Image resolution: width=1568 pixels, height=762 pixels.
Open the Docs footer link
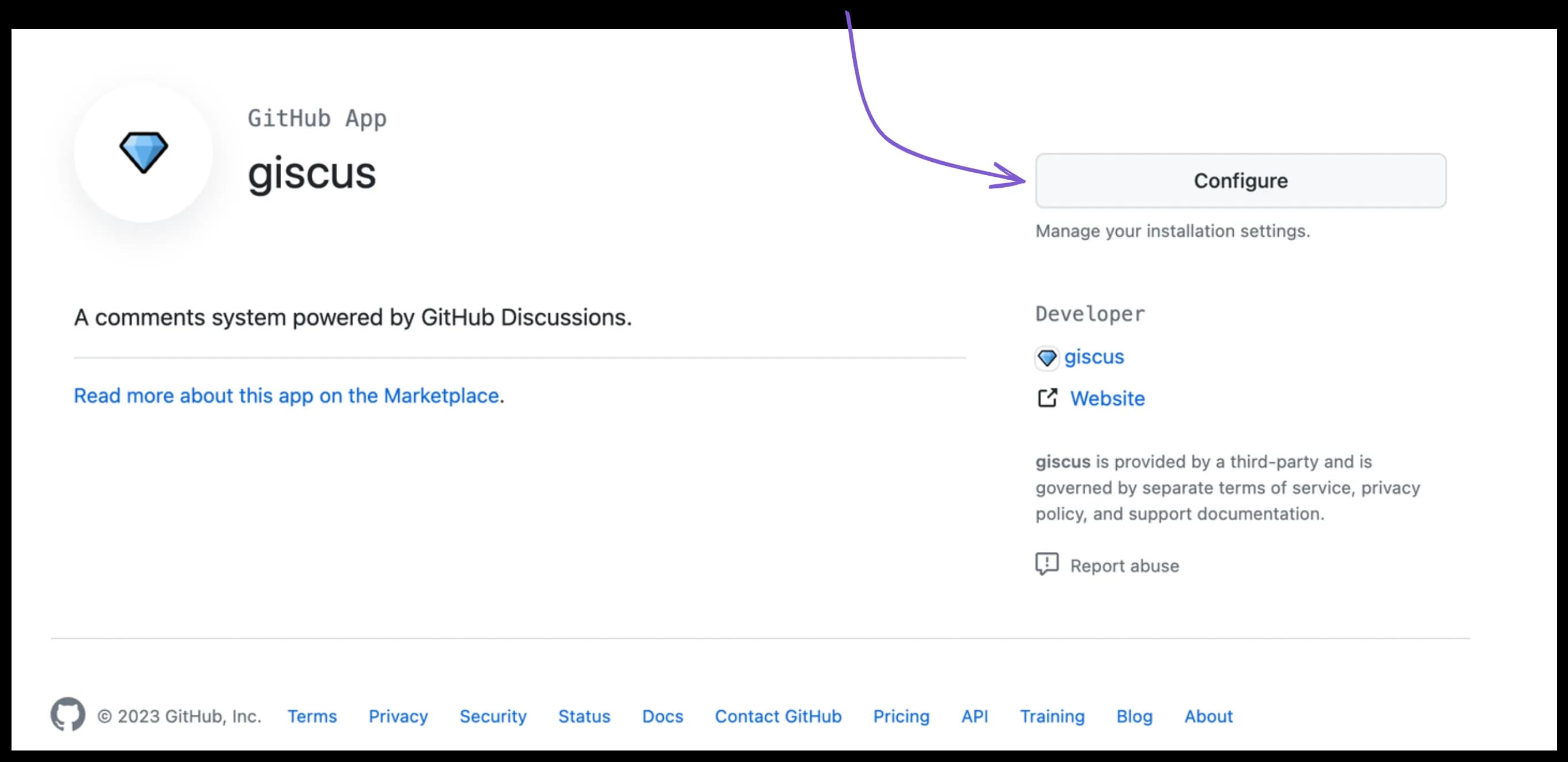click(662, 716)
